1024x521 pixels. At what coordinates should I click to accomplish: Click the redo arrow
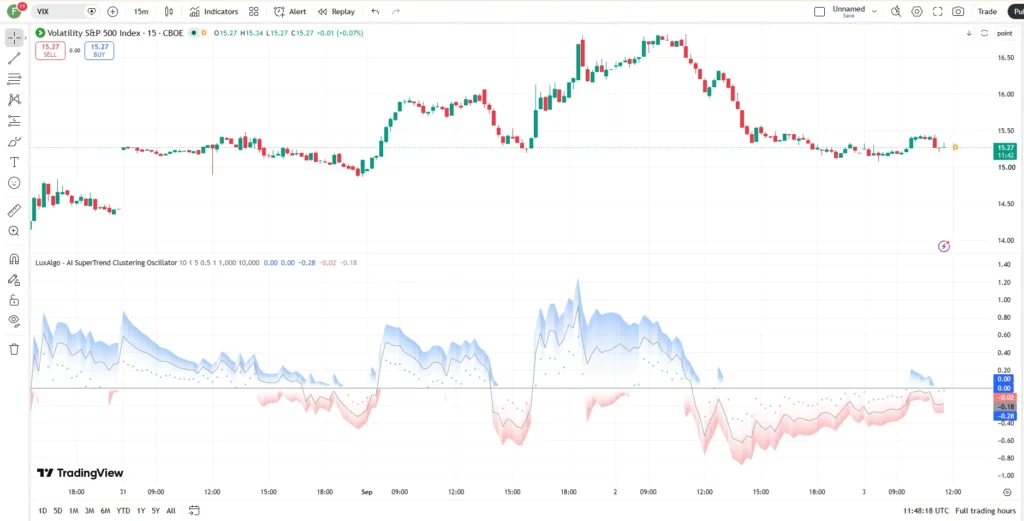click(x=396, y=12)
